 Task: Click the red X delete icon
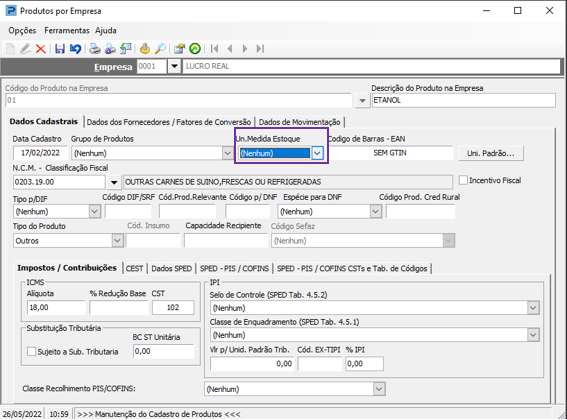pyautogui.click(x=40, y=48)
